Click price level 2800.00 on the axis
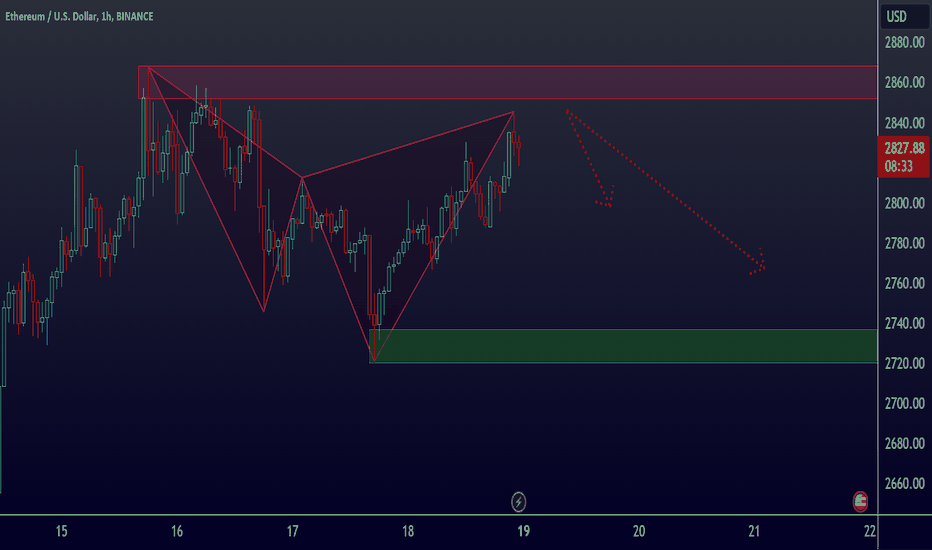The image size is (932, 550). [x=904, y=203]
